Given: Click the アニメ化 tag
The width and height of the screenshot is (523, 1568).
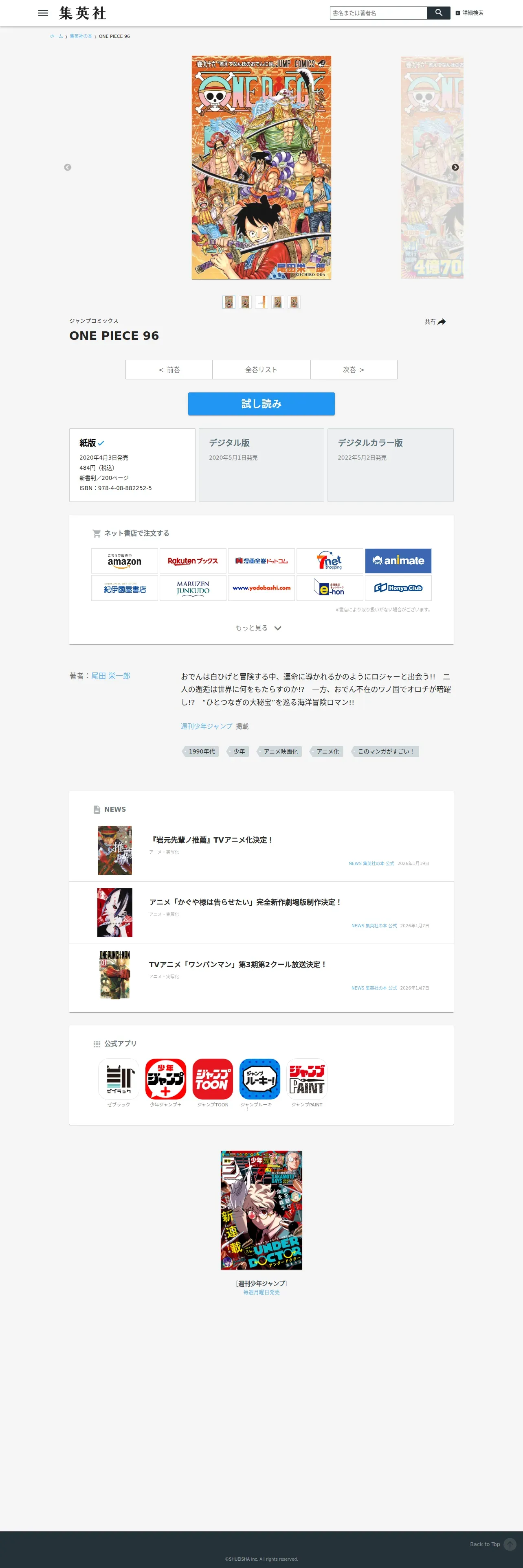Looking at the screenshot, I should [x=327, y=752].
